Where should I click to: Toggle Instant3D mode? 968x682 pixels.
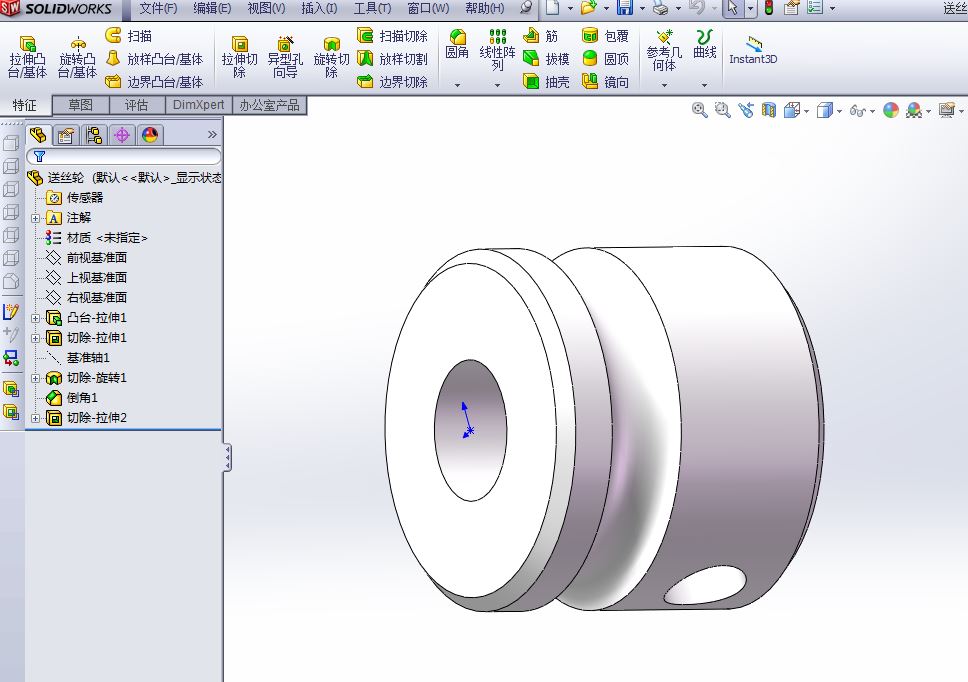coord(753,51)
